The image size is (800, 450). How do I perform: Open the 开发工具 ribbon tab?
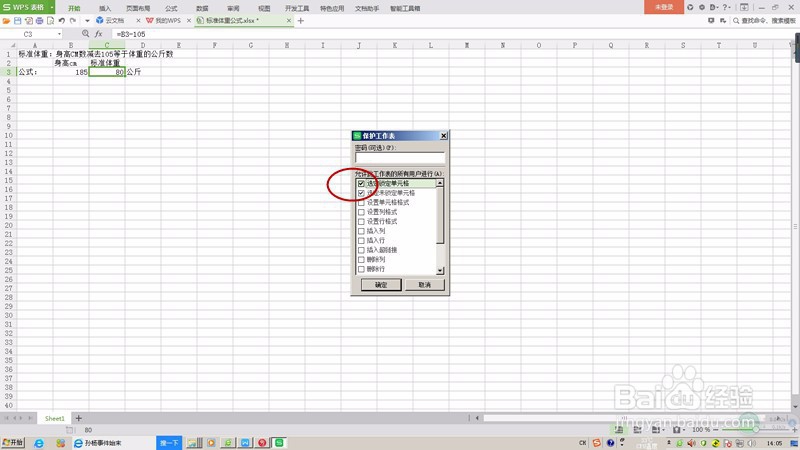pos(297,8)
